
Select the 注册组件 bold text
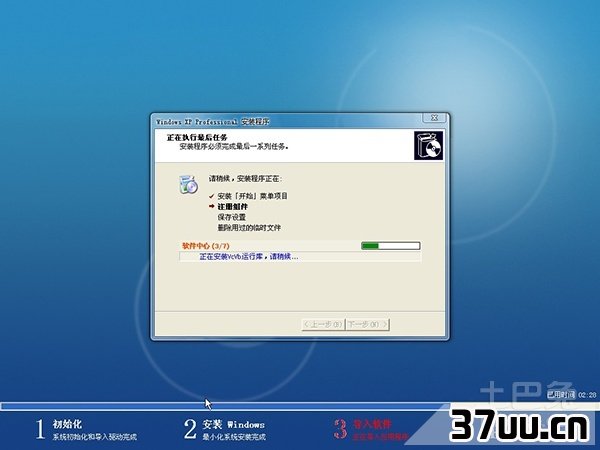click(233, 207)
